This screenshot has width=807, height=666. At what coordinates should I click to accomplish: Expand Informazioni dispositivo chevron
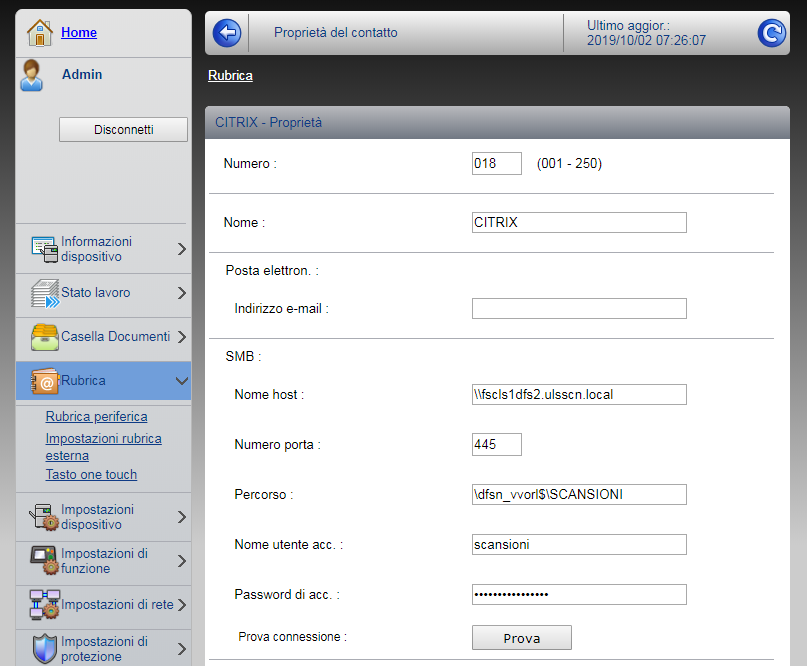click(182, 249)
